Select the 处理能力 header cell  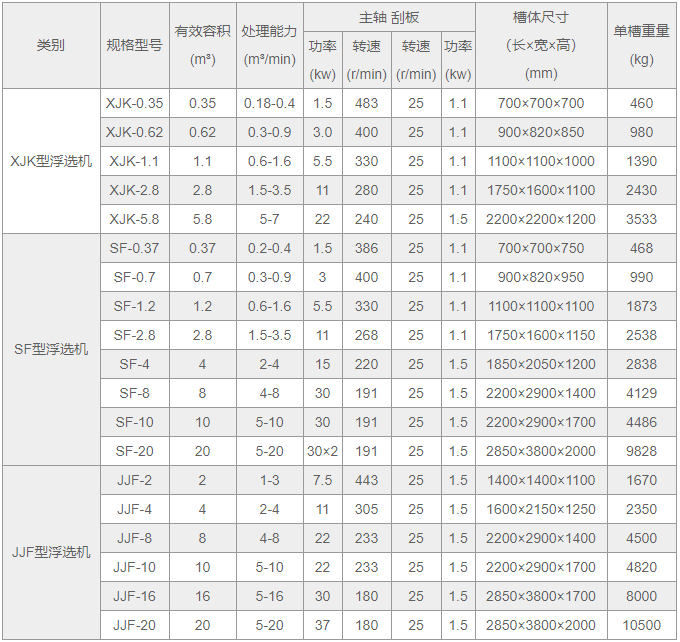click(x=269, y=45)
